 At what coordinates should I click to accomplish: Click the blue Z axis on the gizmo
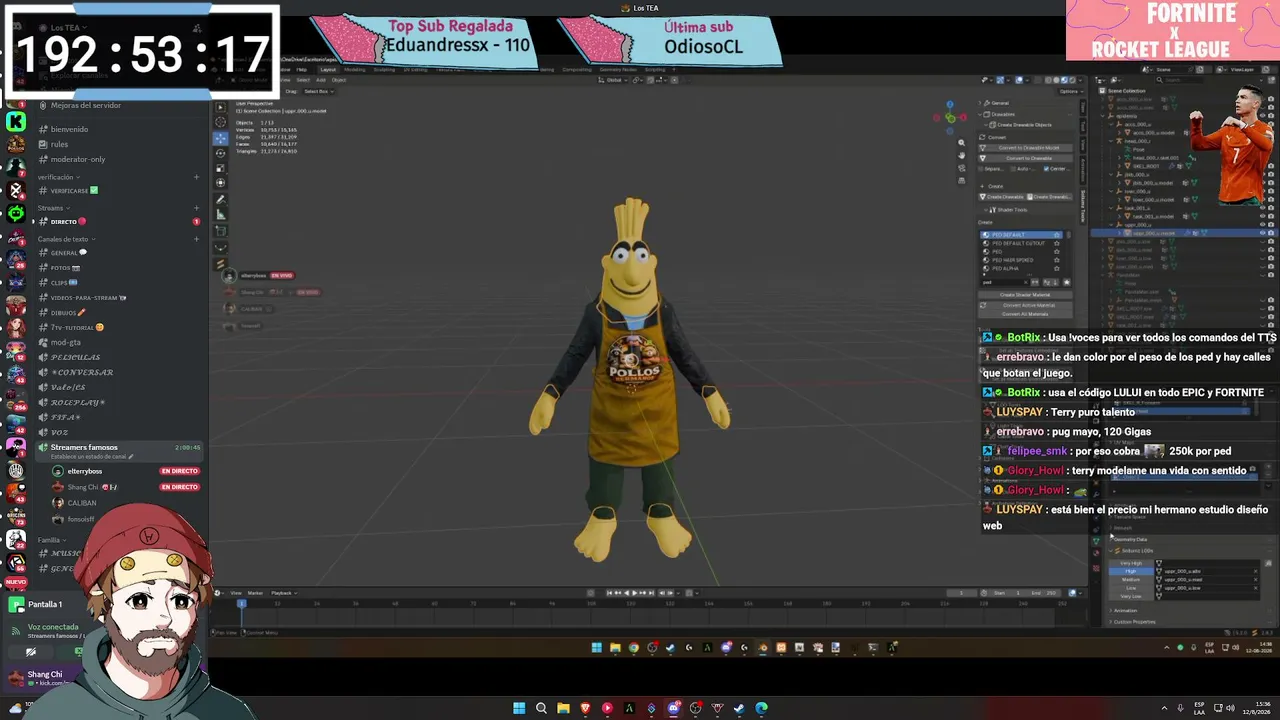point(950,104)
